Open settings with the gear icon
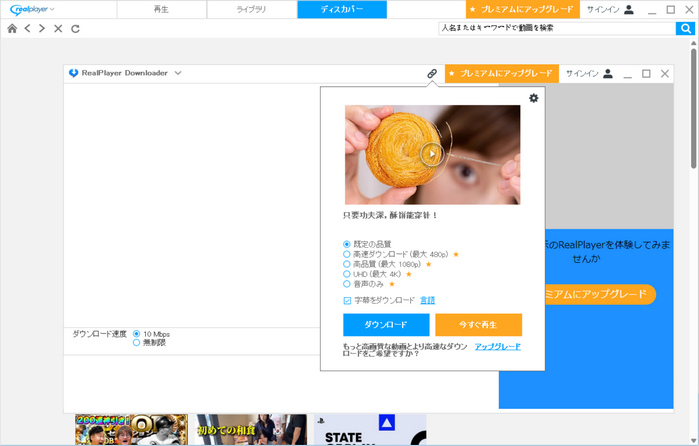 pos(533,98)
